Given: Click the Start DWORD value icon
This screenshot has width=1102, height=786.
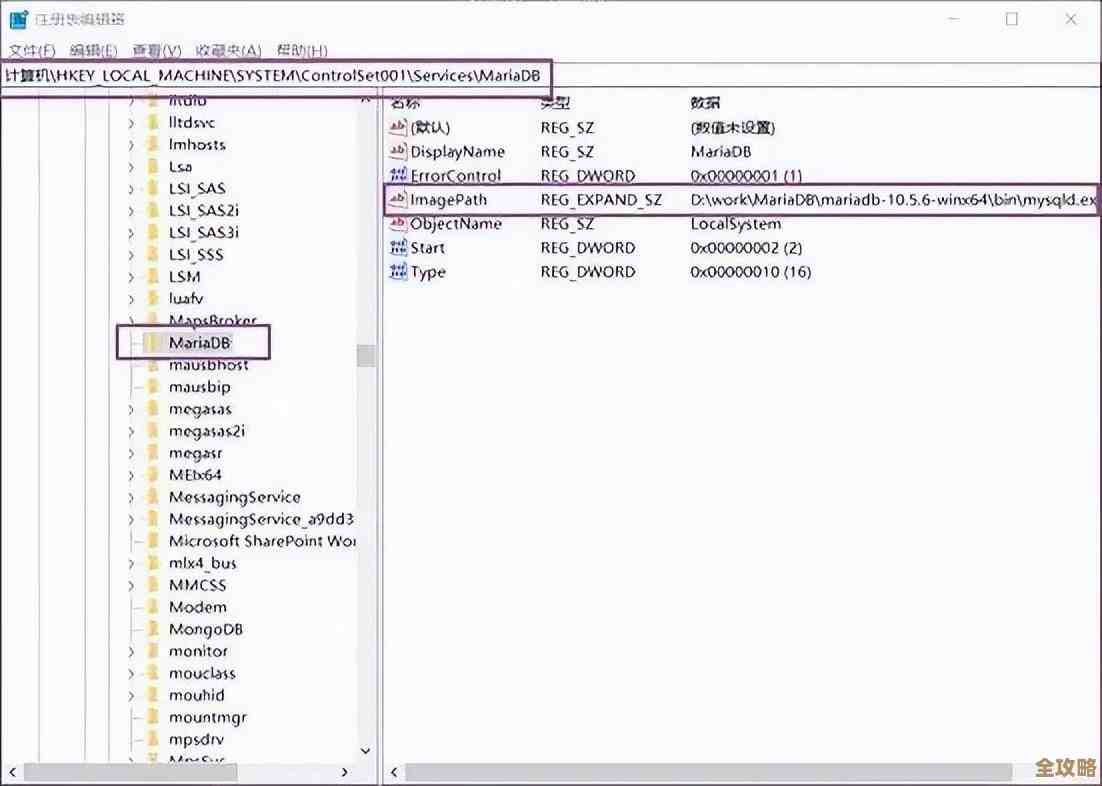Looking at the screenshot, I should tap(399, 247).
